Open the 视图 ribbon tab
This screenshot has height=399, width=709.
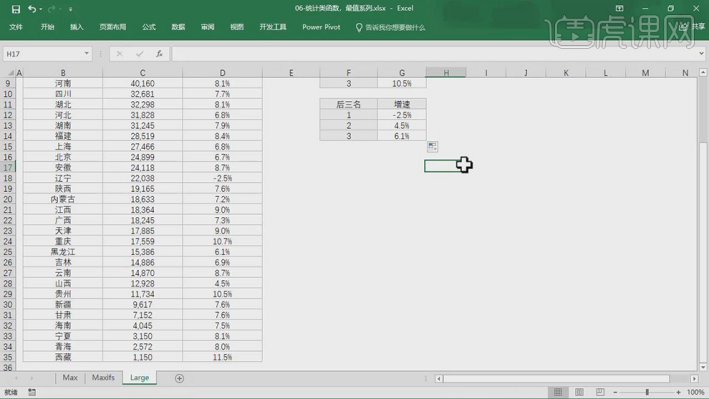[237, 27]
